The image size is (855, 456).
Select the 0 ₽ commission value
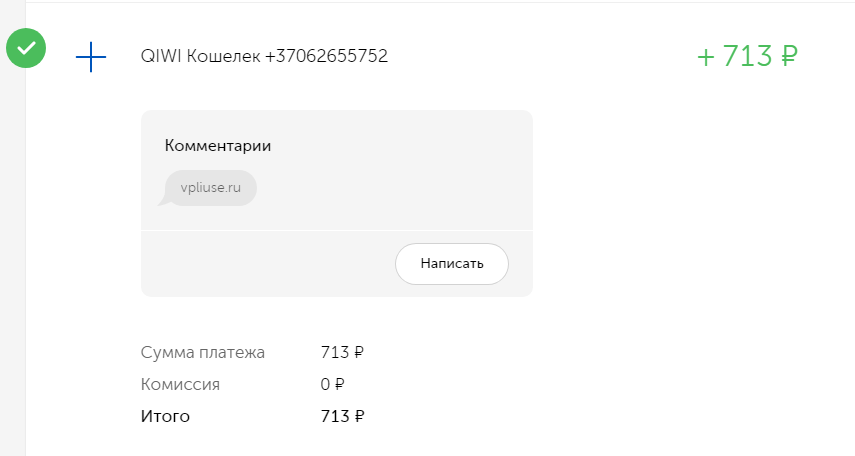point(332,385)
